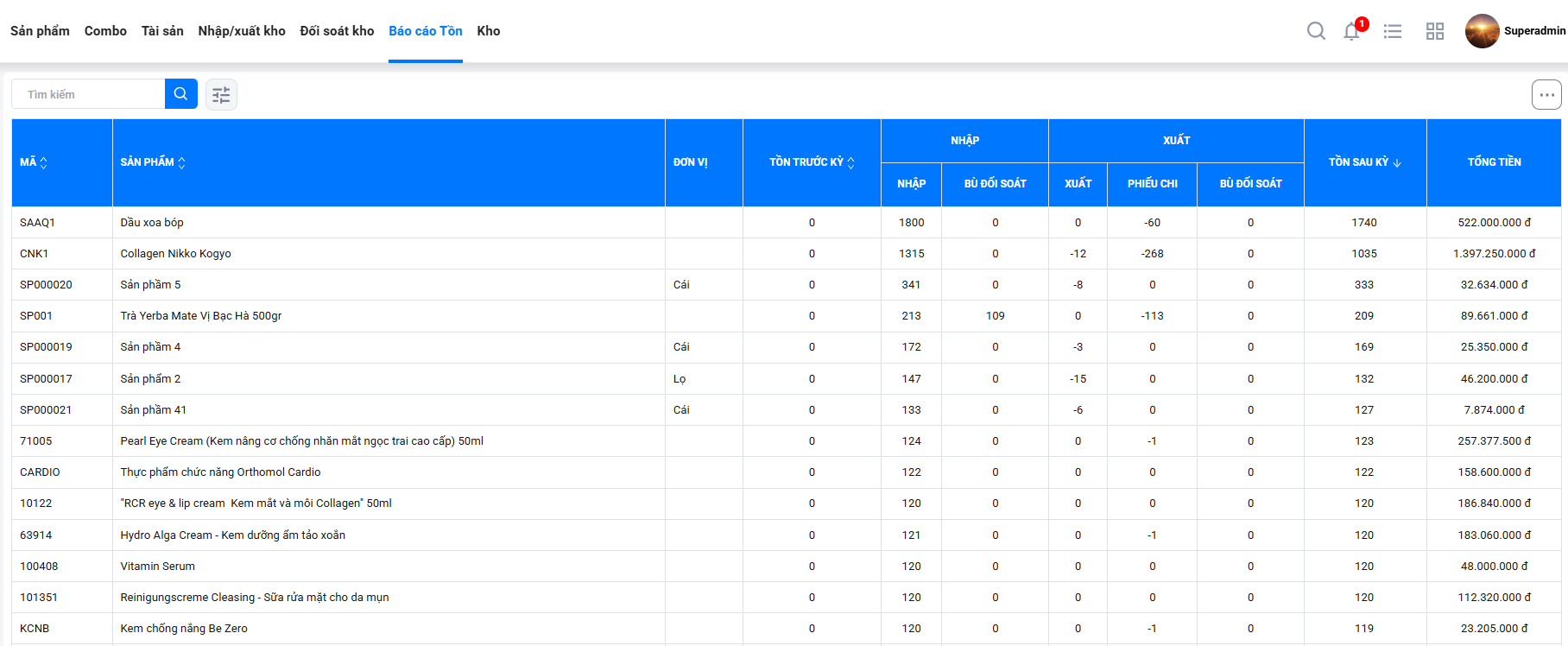Viewport: 1568px width, 646px height.
Task: Click the Superadmin username label
Action: 1533,31
